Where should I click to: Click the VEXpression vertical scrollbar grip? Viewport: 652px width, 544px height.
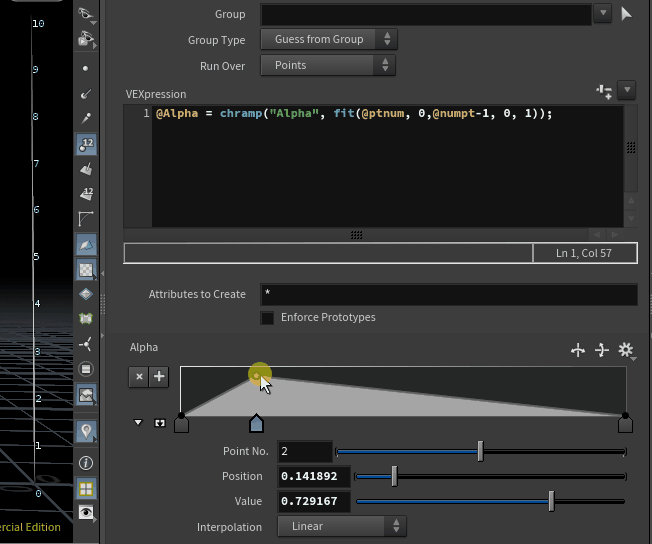point(631,148)
